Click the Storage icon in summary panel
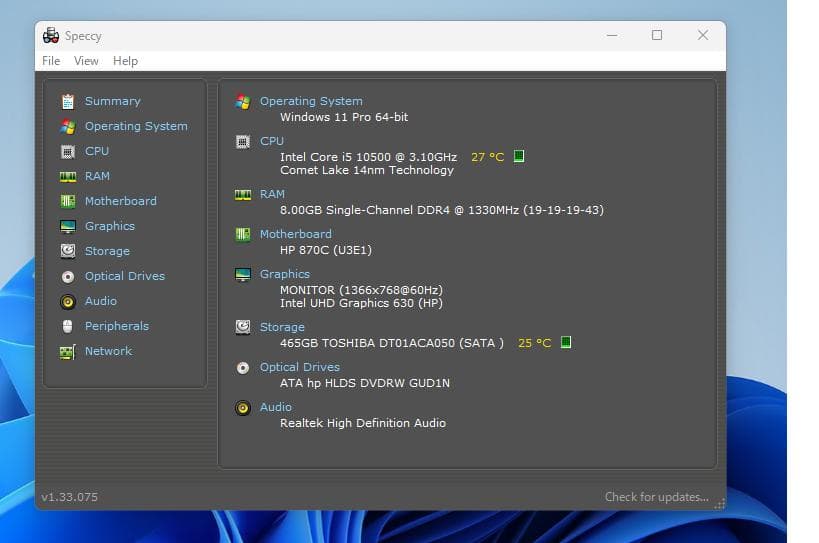The image size is (819, 543). pos(243,327)
